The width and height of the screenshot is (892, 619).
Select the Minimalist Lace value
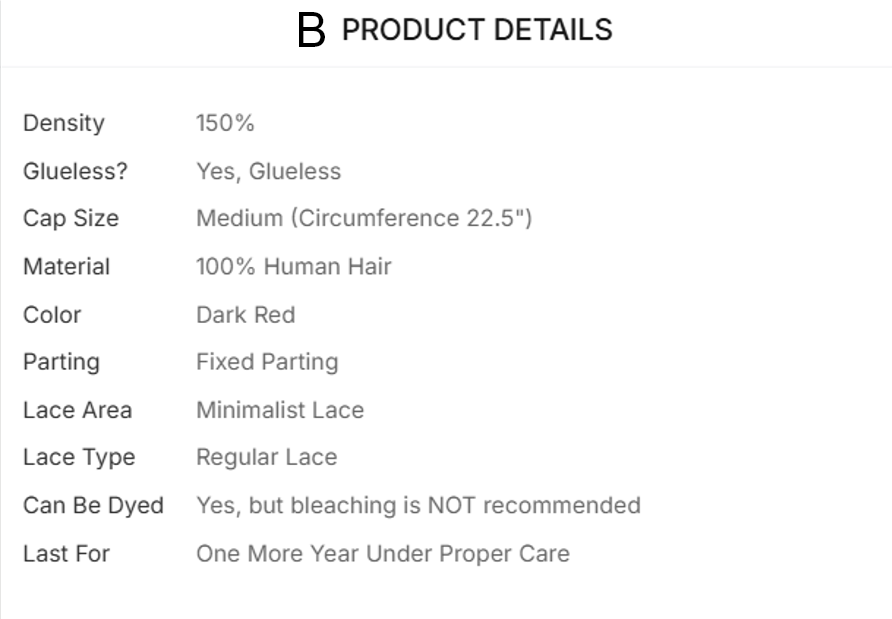(280, 409)
